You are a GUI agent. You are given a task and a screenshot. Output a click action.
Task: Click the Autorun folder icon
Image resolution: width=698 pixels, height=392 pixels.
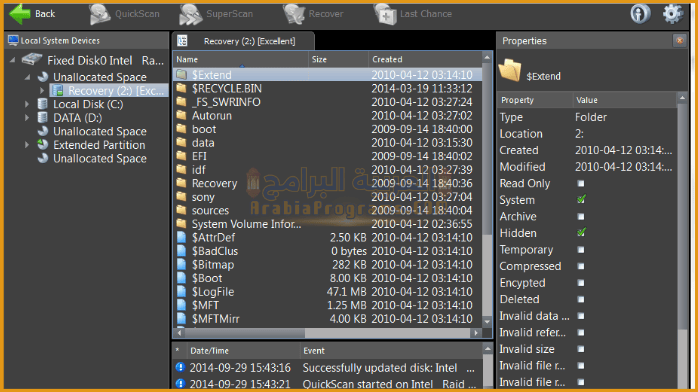(181, 115)
